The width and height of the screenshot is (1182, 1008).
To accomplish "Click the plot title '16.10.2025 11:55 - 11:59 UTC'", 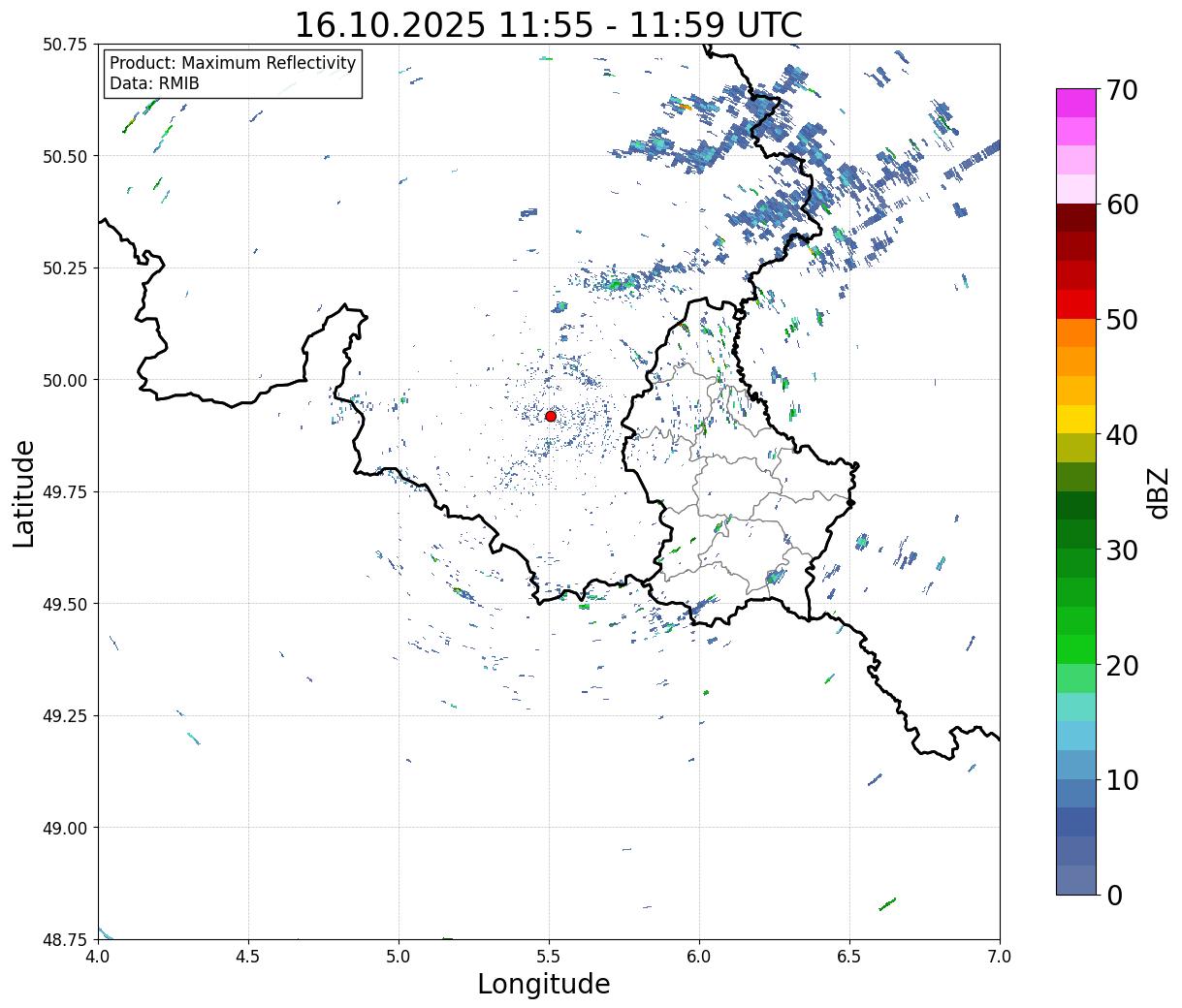I will (549, 24).
